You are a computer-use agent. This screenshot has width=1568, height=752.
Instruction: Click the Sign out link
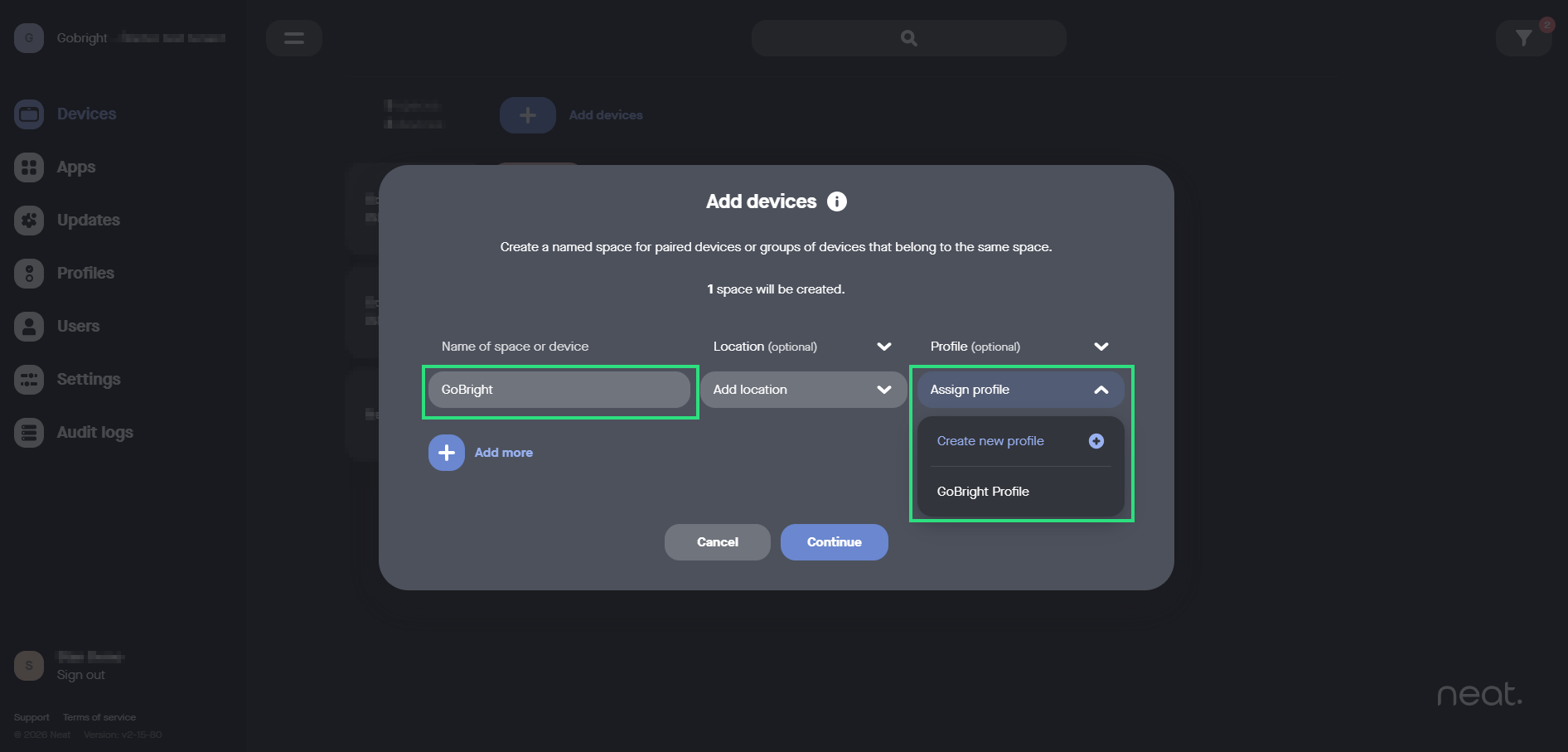coord(80,675)
